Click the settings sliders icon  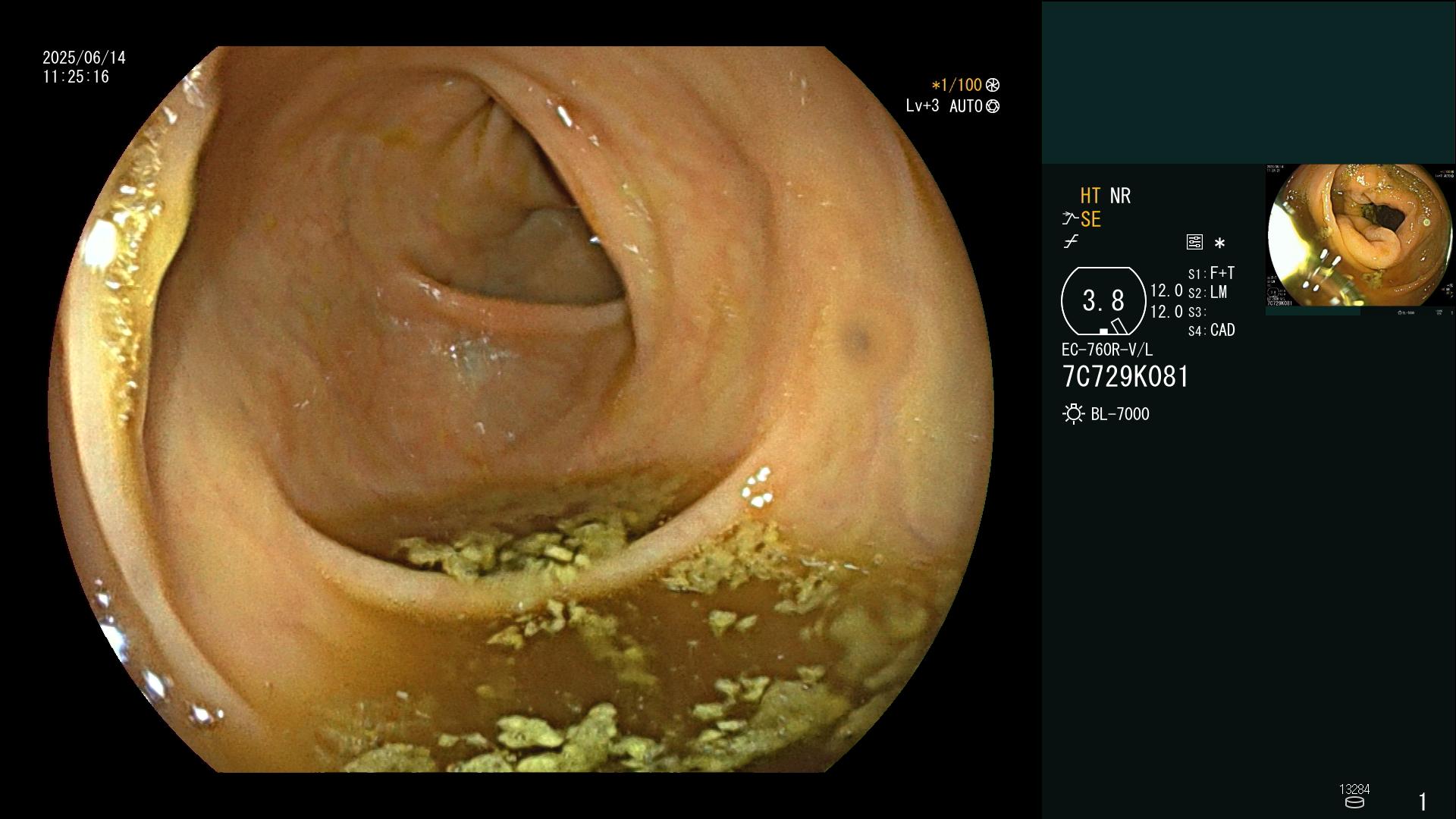(x=1194, y=242)
